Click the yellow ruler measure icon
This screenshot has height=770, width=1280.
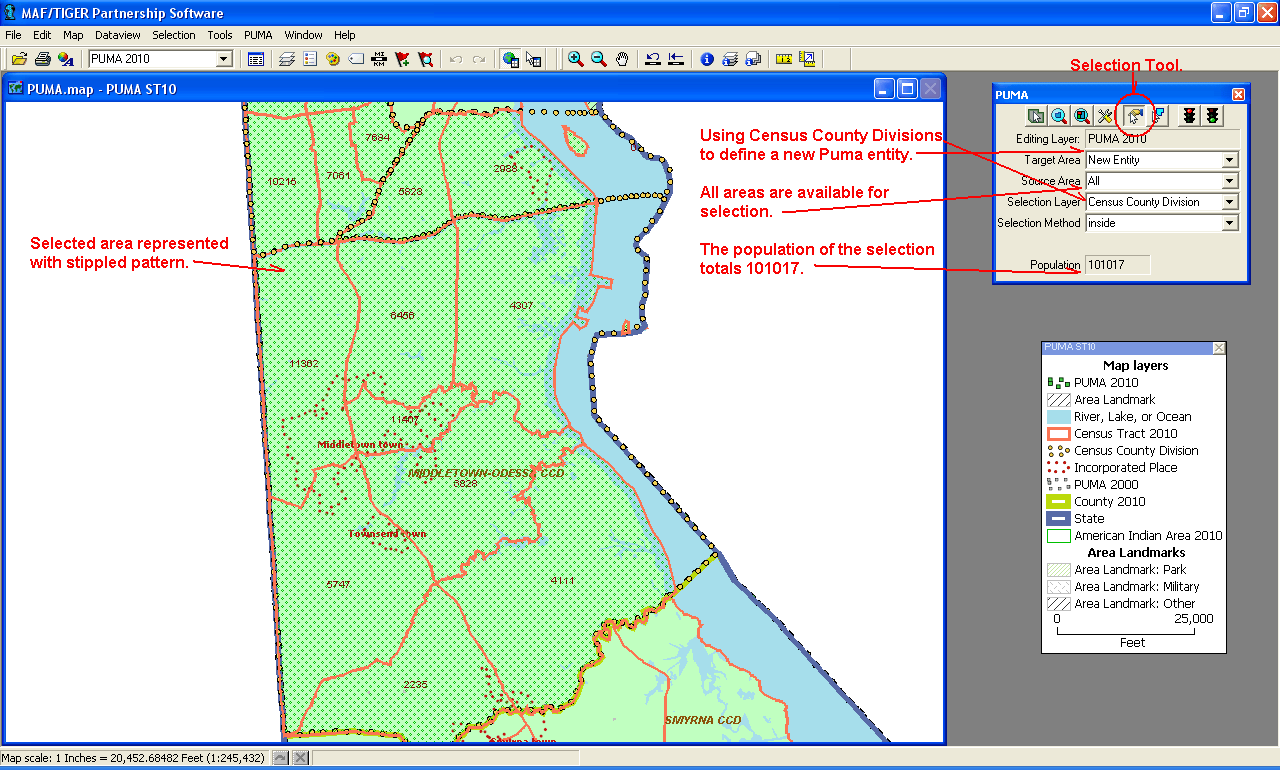point(784,59)
